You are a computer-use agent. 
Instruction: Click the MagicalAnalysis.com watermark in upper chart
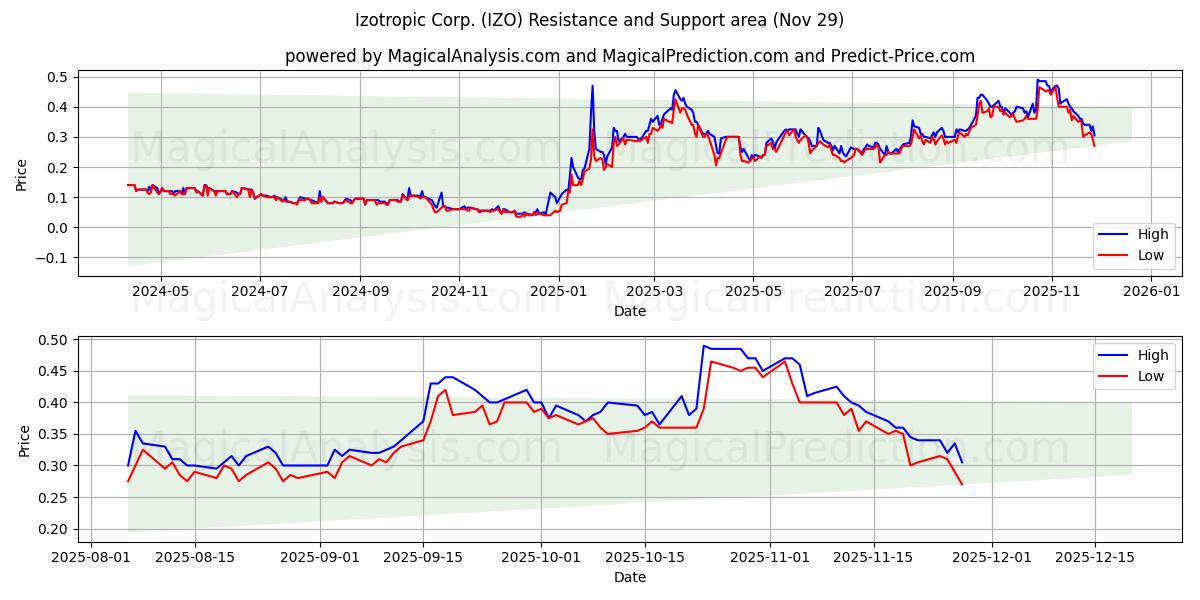click(340, 150)
